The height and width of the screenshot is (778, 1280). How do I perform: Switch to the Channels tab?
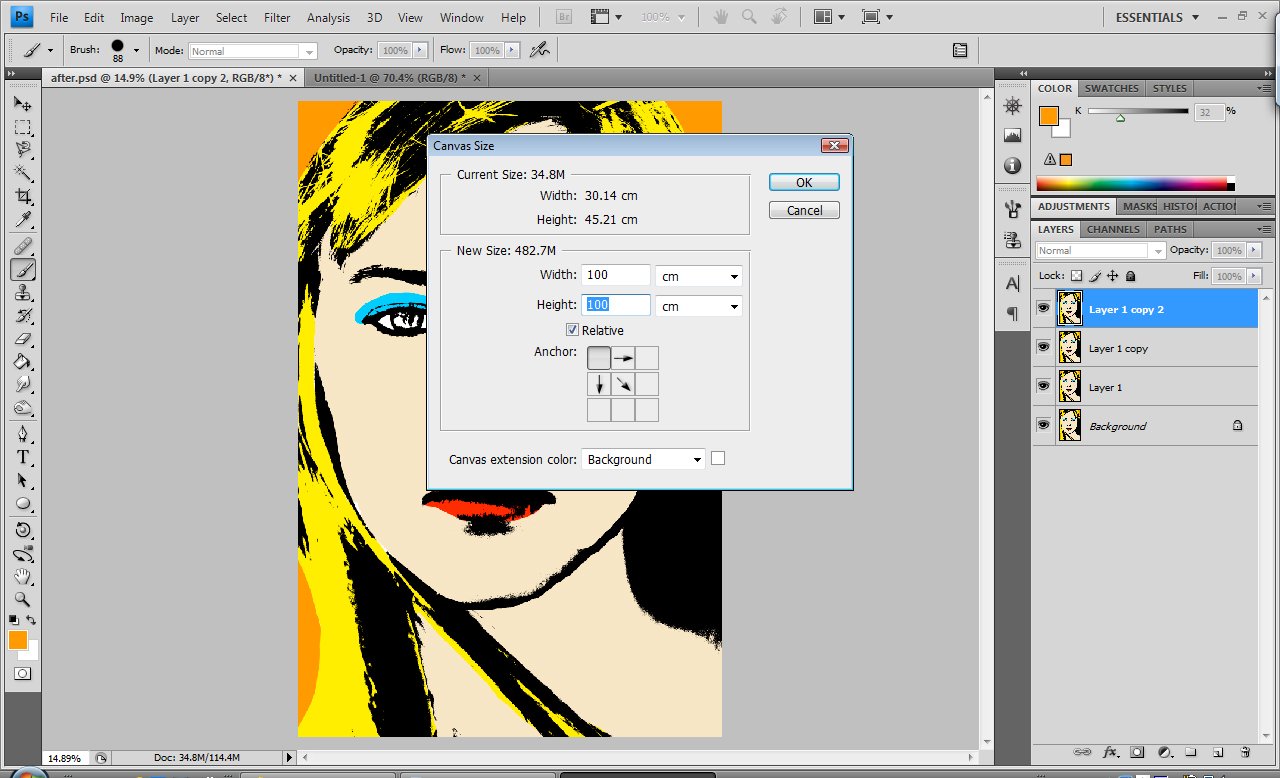(x=1113, y=229)
